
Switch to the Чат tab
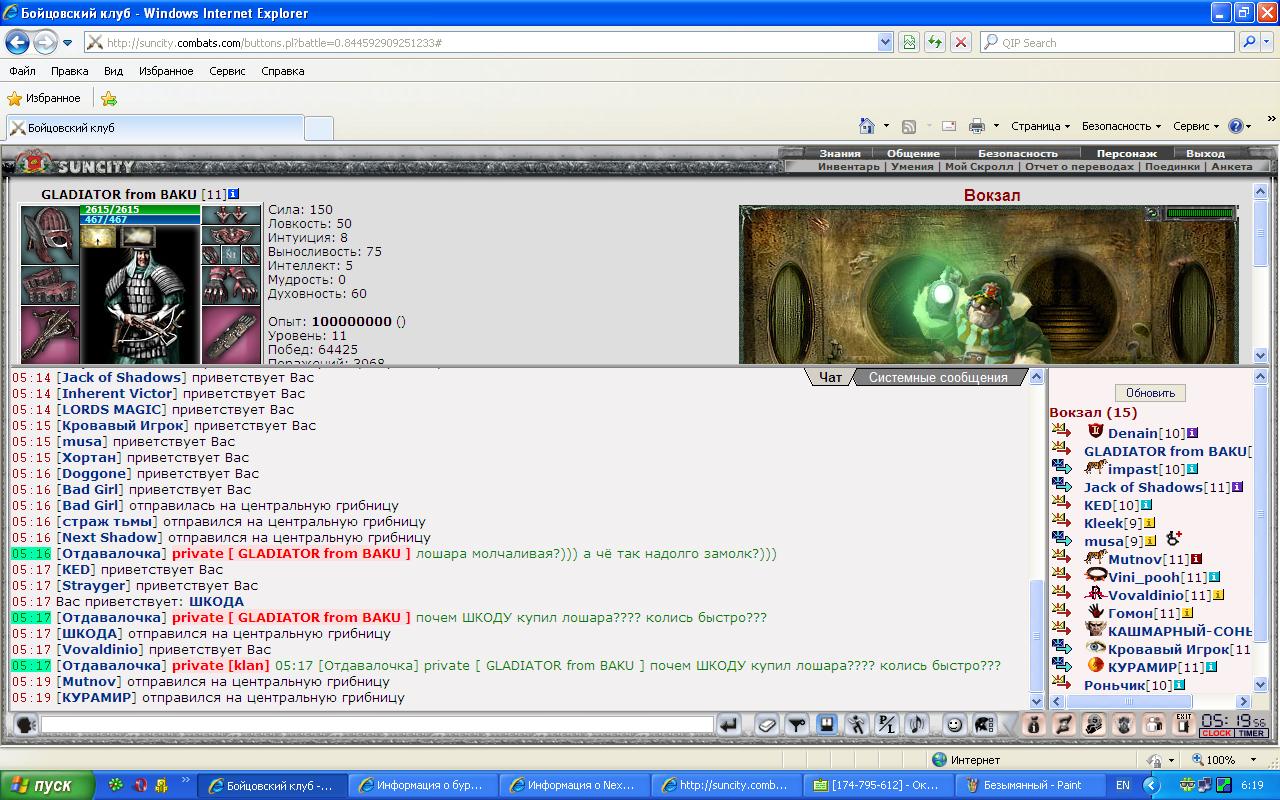pyautogui.click(x=830, y=377)
